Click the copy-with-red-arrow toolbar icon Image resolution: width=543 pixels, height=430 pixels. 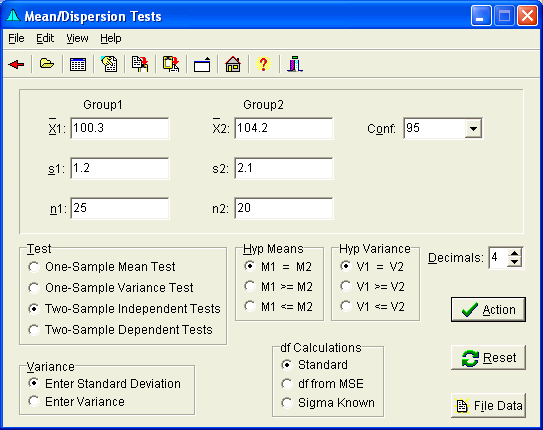(x=140, y=64)
